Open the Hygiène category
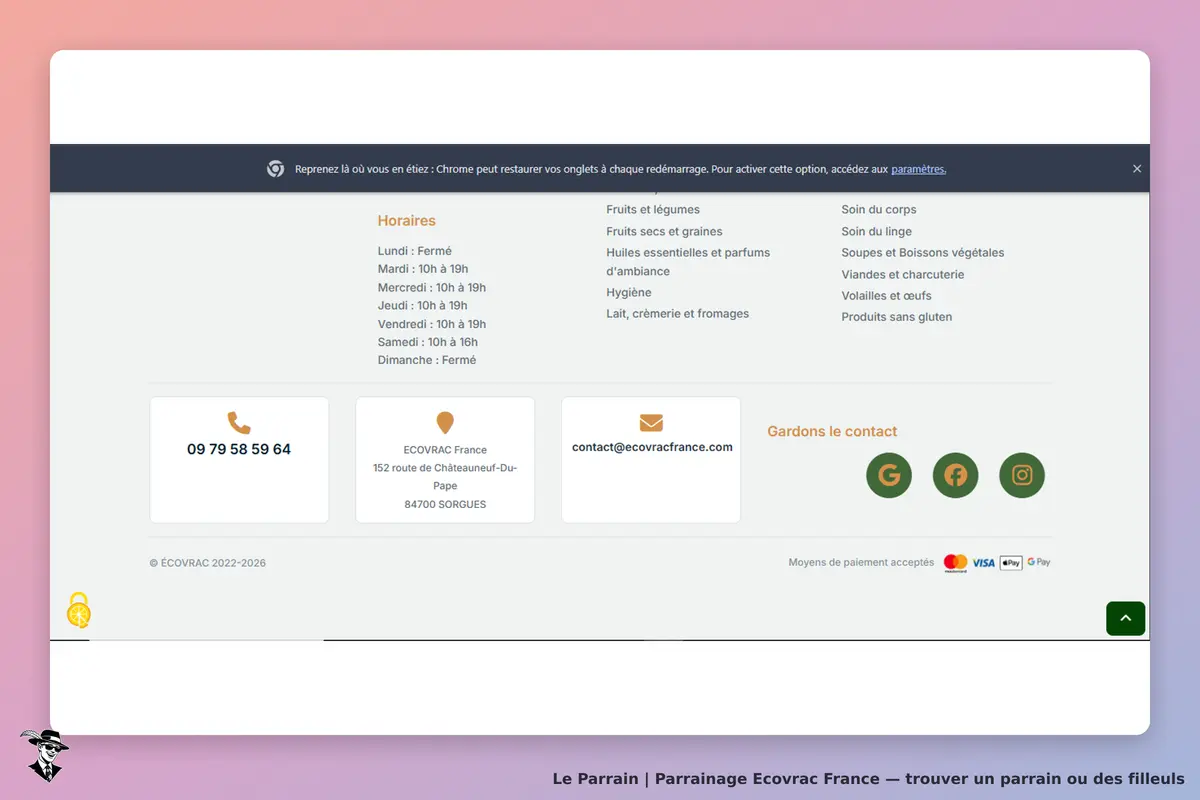The width and height of the screenshot is (1200, 800). (629, 292)
